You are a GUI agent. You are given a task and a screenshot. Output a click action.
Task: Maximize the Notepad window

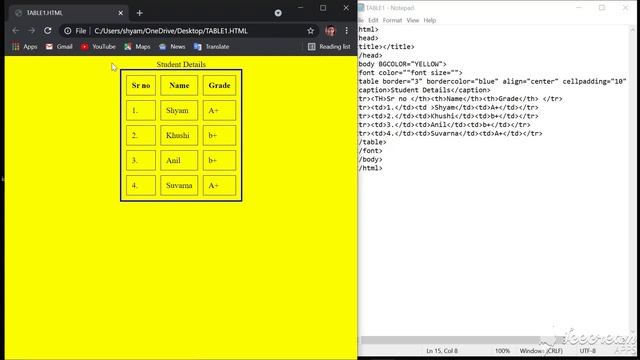point(602,8)
